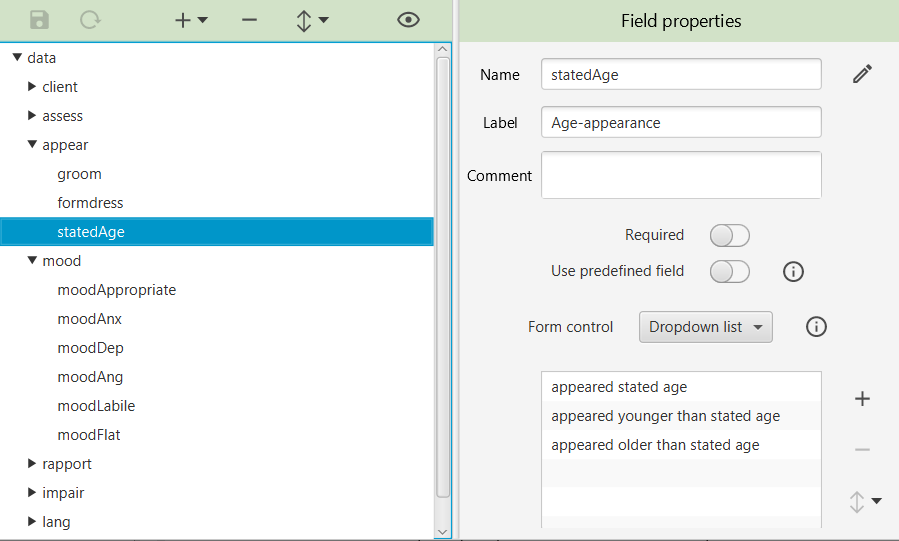The height and width of the screenshot is (541, 899).
Task: Expand the impair tree node
Action: click(x=32, y=492)
